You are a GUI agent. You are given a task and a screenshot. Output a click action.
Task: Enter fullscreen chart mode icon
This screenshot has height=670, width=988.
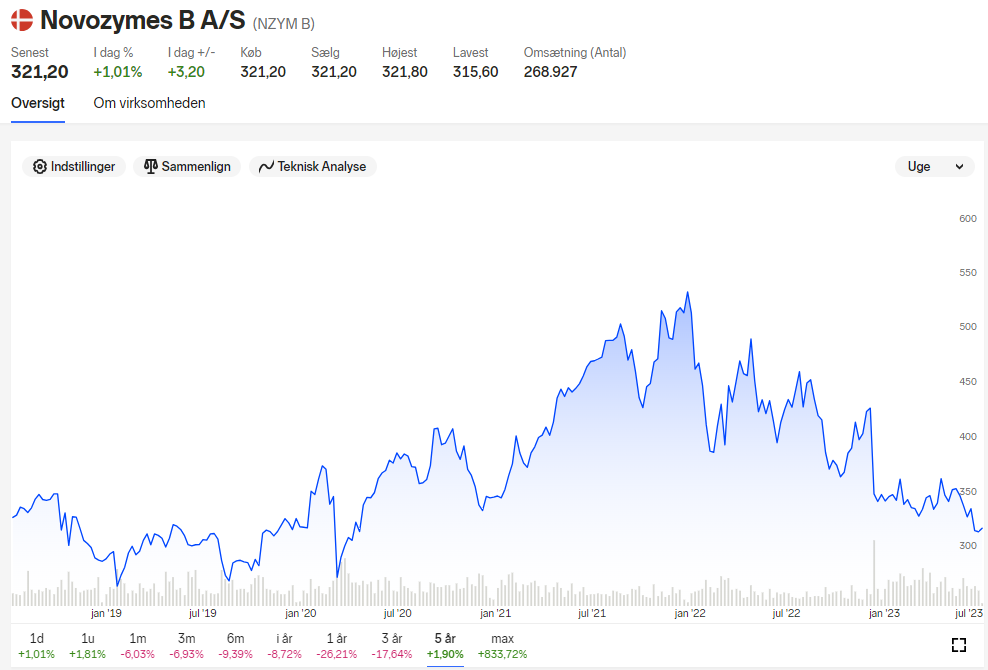tap(958, 645)
